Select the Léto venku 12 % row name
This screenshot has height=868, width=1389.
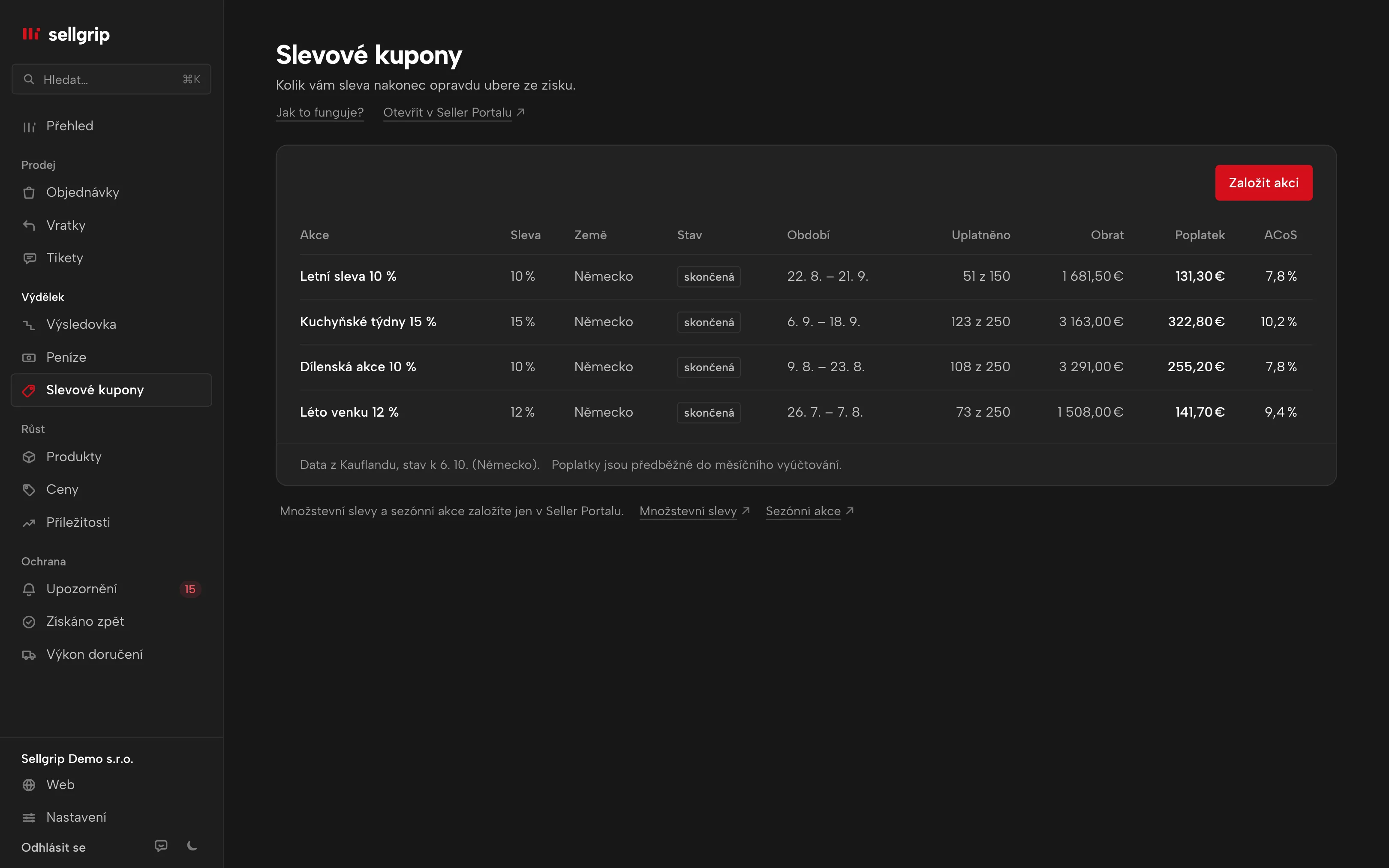pyautogui.click(x=349, y=412)
